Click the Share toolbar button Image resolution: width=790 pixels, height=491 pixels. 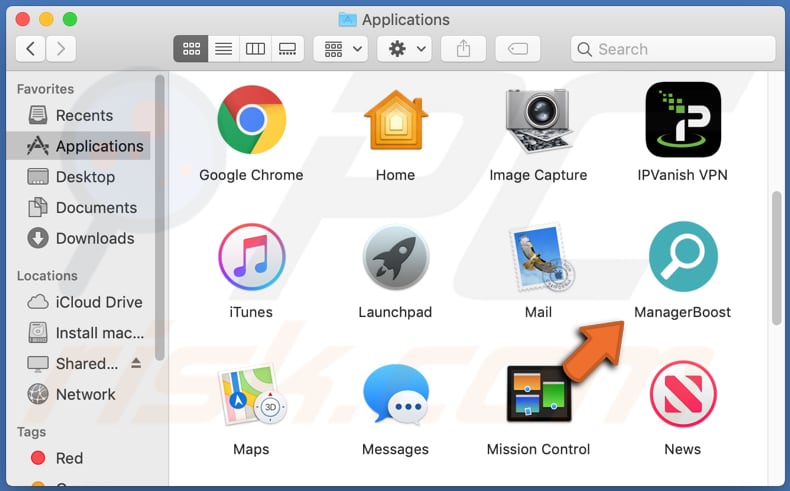click(464, 49)
